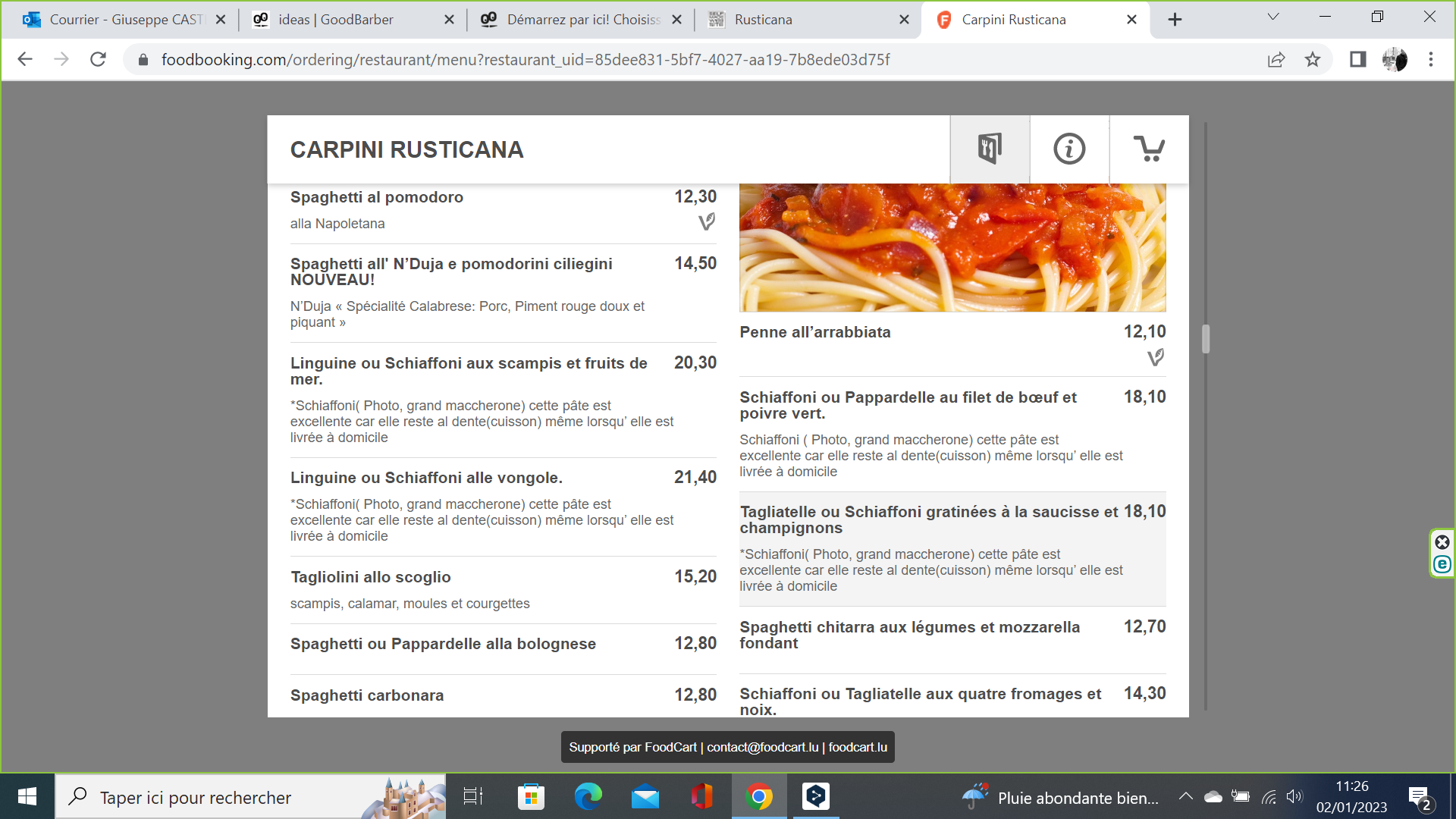Open the weather widget in taskbar
The image size is (1456, 819).
pos(1059,797)
